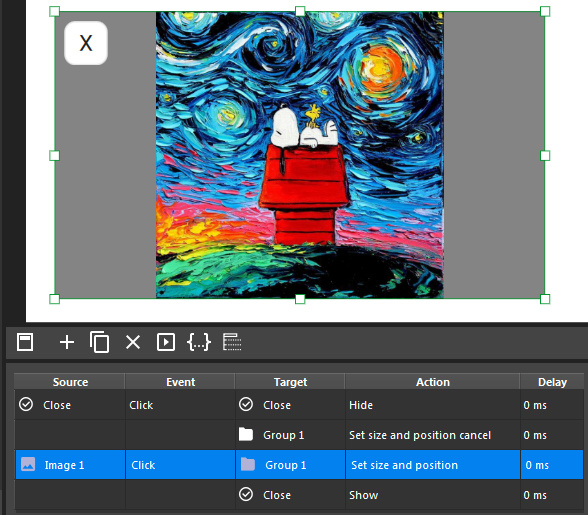588x515 pixels.
Task: Add a new event with plus icon
Action: pyautogui.click(x=67, y=342)
